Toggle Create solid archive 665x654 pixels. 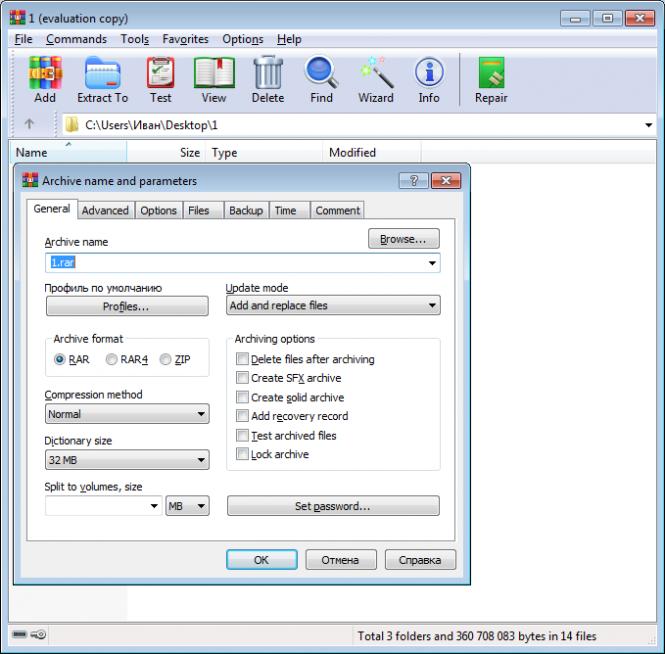pos(242,397)
